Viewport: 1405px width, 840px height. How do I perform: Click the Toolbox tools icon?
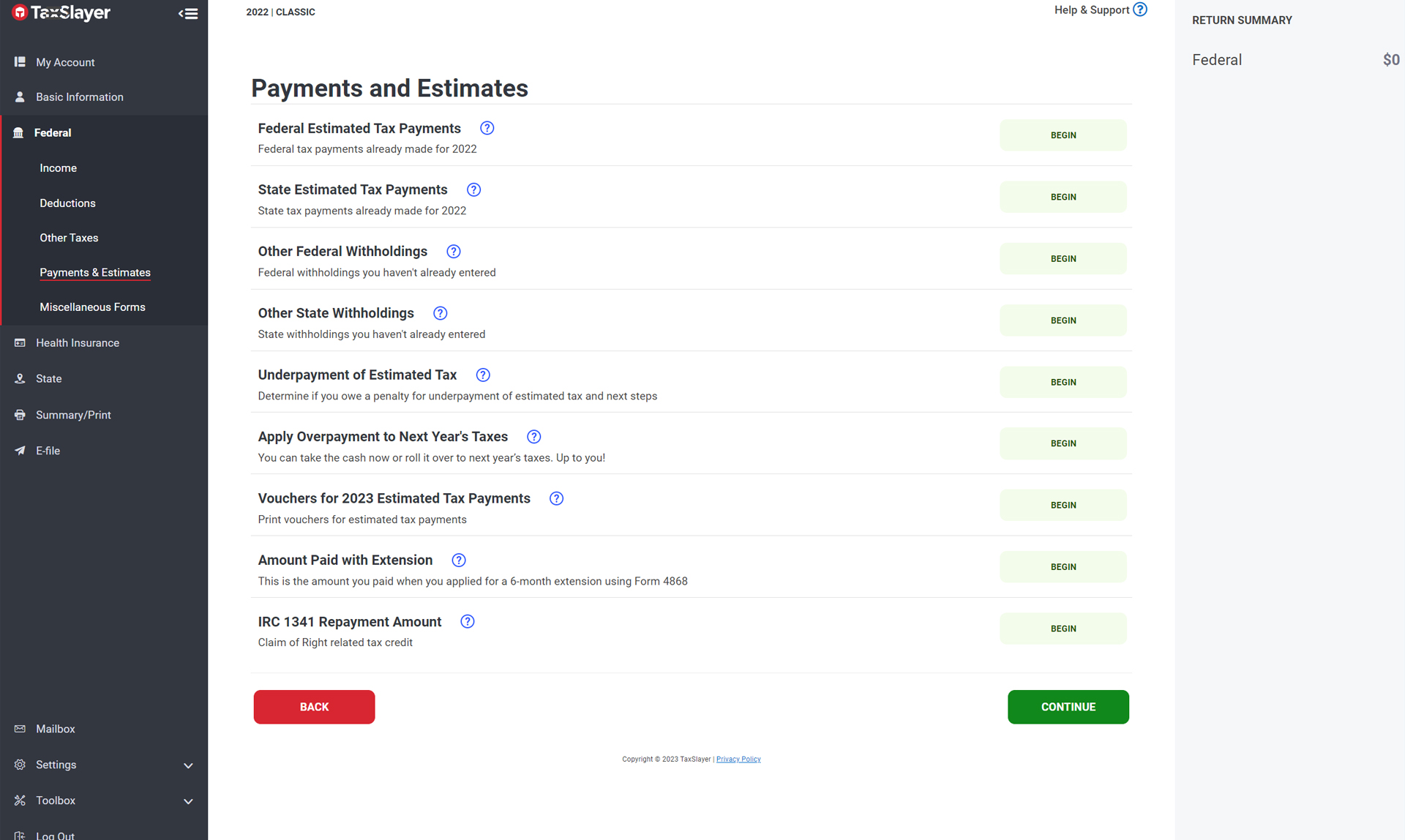[x=20, y=800]
